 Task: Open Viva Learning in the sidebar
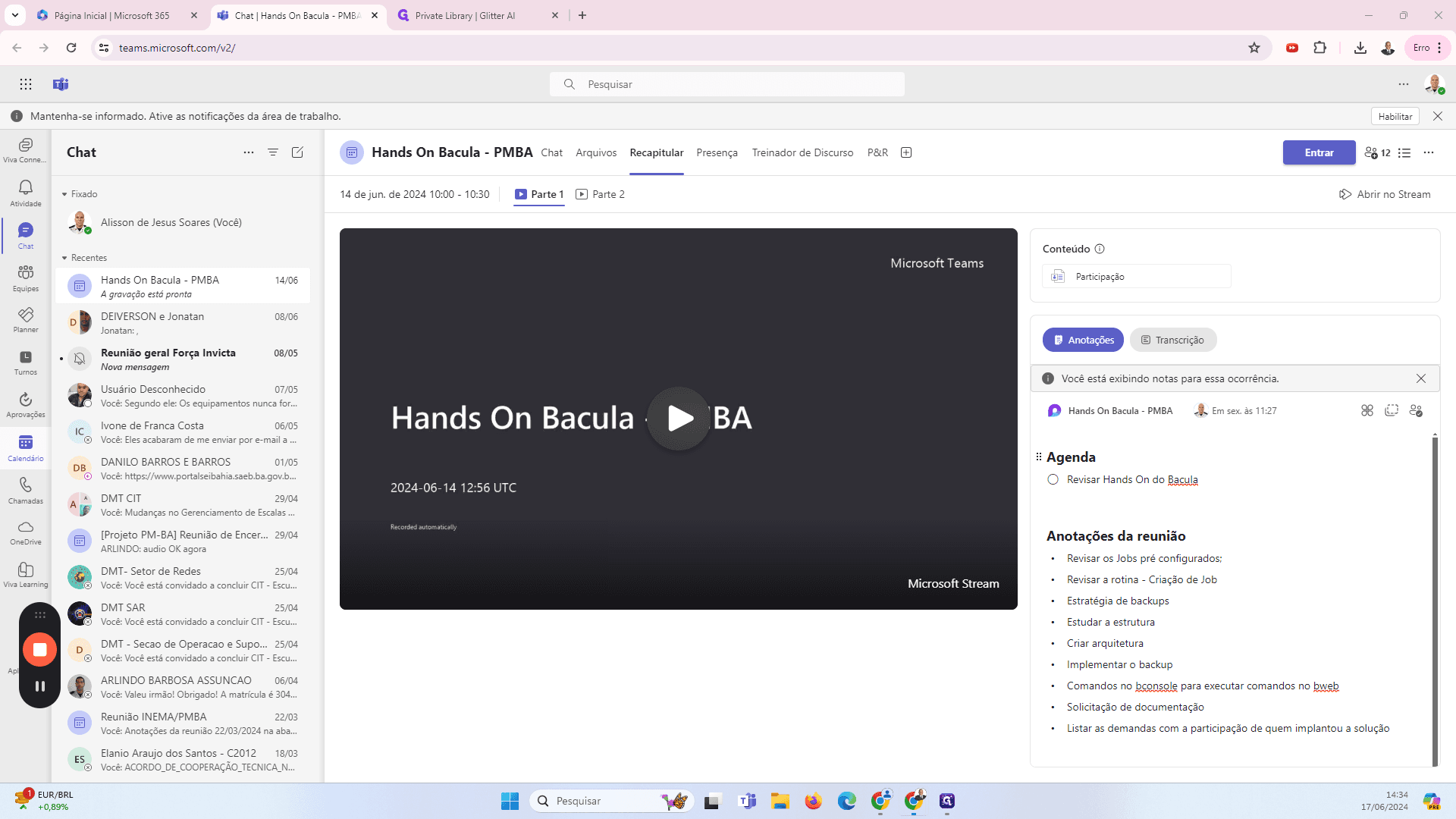coord(25,575)
